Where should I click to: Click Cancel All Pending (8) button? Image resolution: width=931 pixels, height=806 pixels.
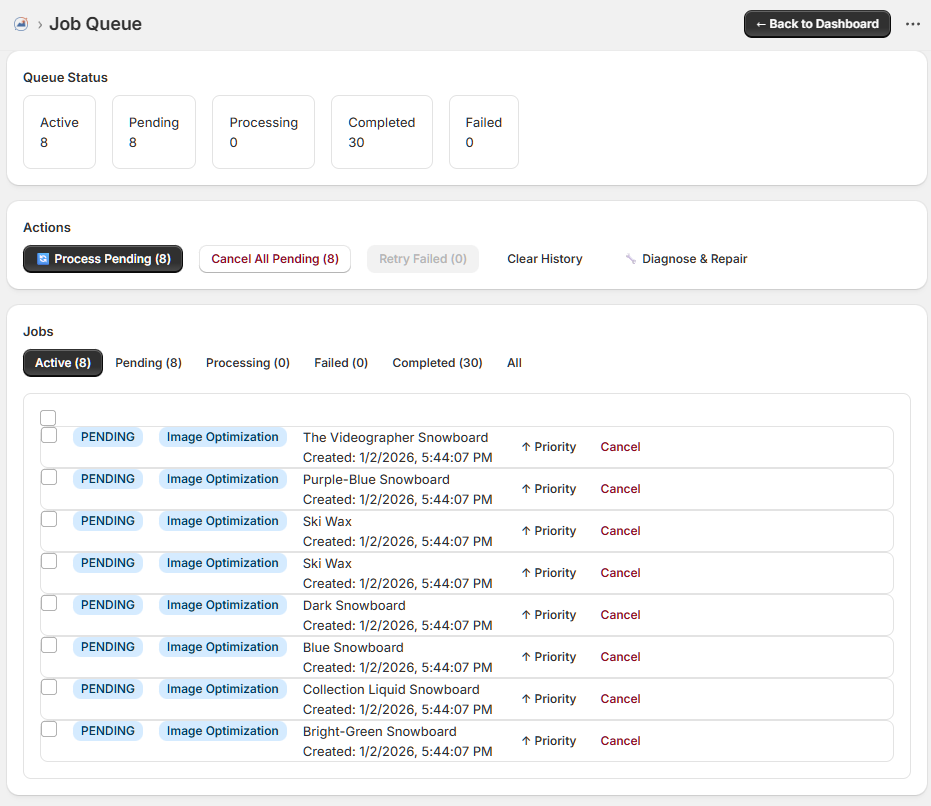point(275,259)
